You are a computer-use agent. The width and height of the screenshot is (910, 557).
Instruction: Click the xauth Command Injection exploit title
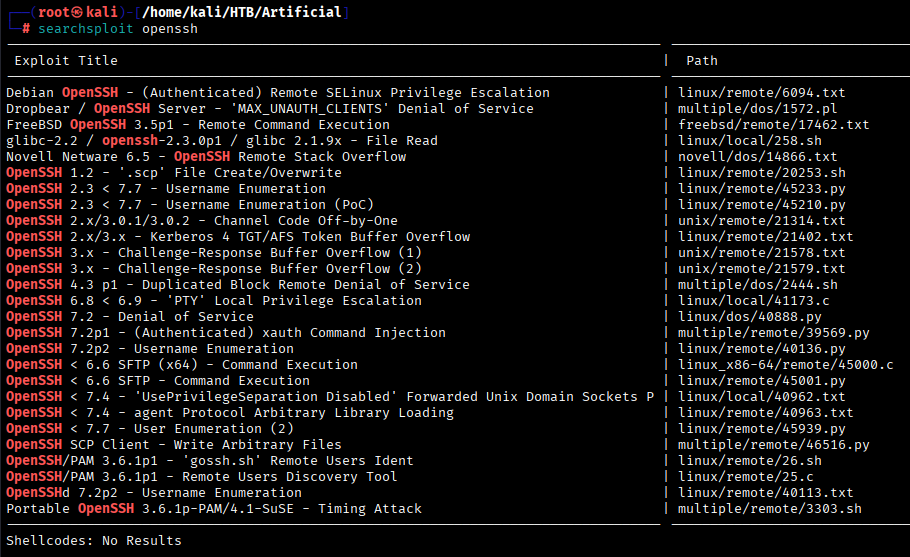pyautogui.click(x=226, y=333)
